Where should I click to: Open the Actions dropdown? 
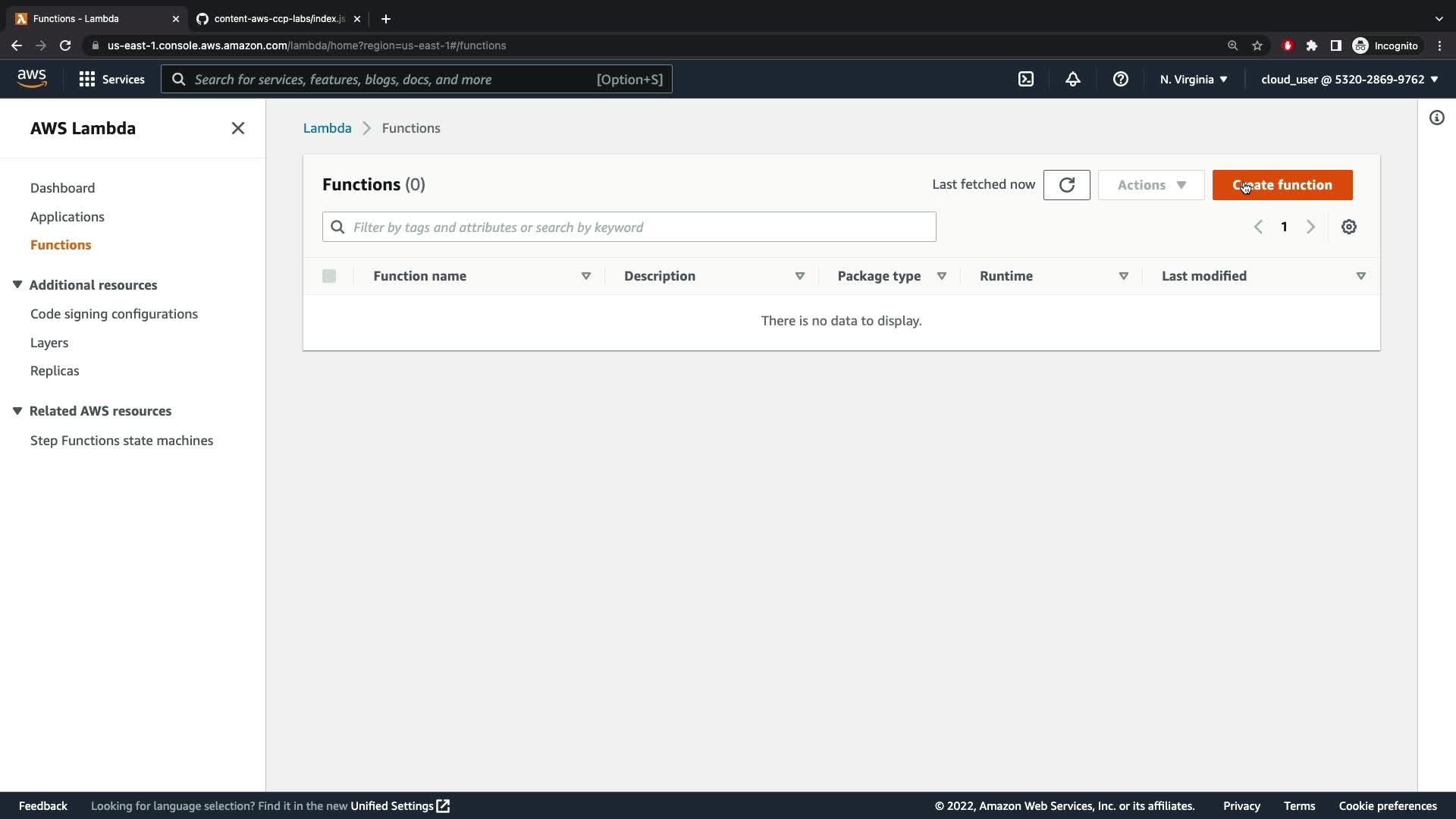tap(1150, 185)
